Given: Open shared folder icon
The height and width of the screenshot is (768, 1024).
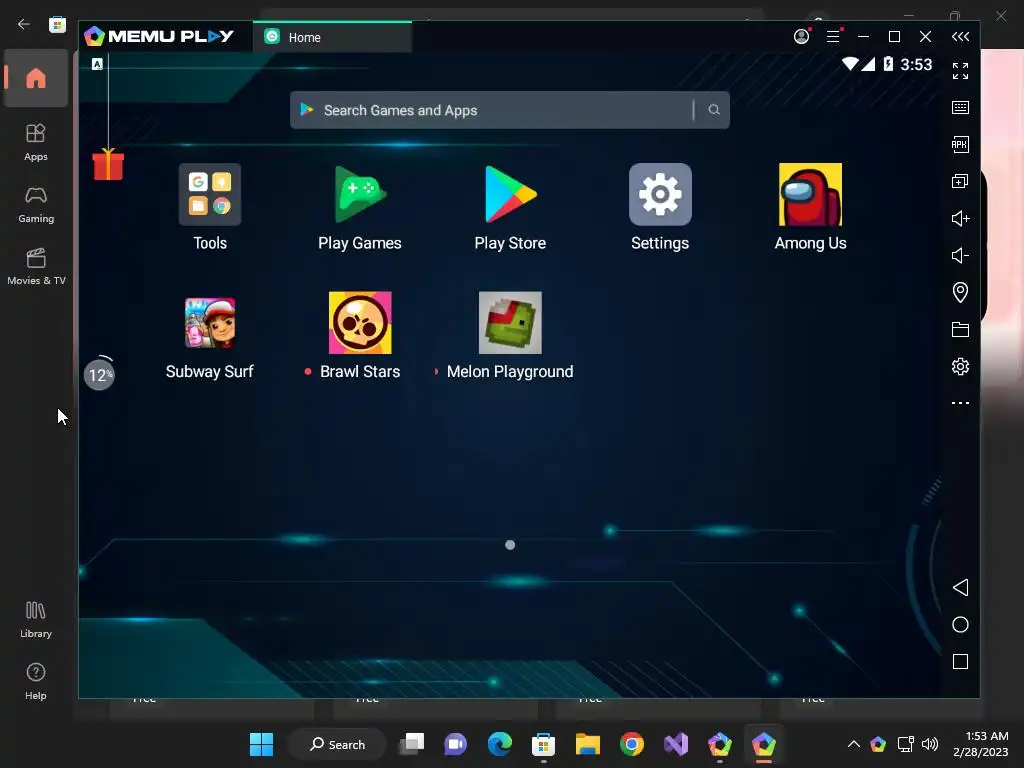Looking at the screenshot, I should coord(960,329).
